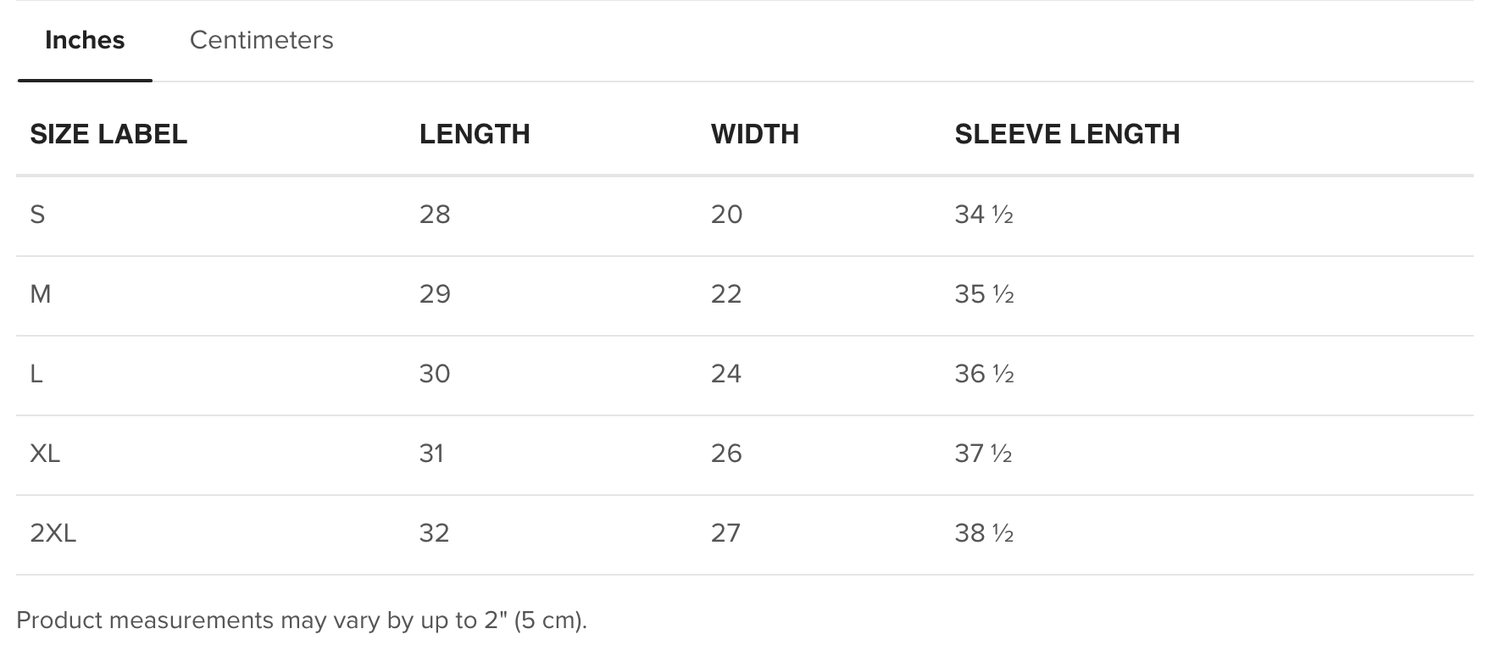Select the L size row label
Screen dimensions: 1500x663
tap(36, 374)
